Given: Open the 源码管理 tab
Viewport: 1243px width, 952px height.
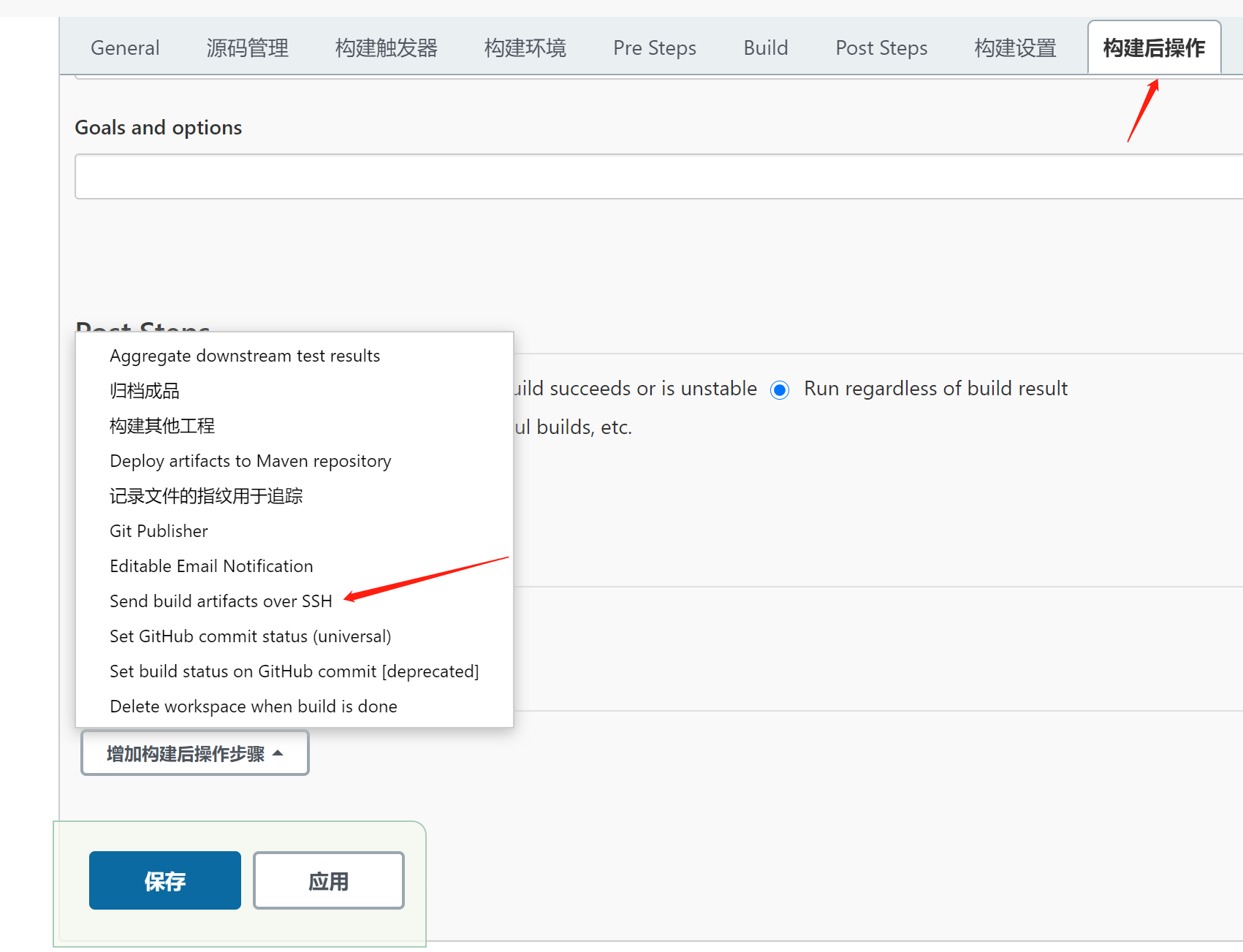Looking at the screenshot, I should pos(248,48).
